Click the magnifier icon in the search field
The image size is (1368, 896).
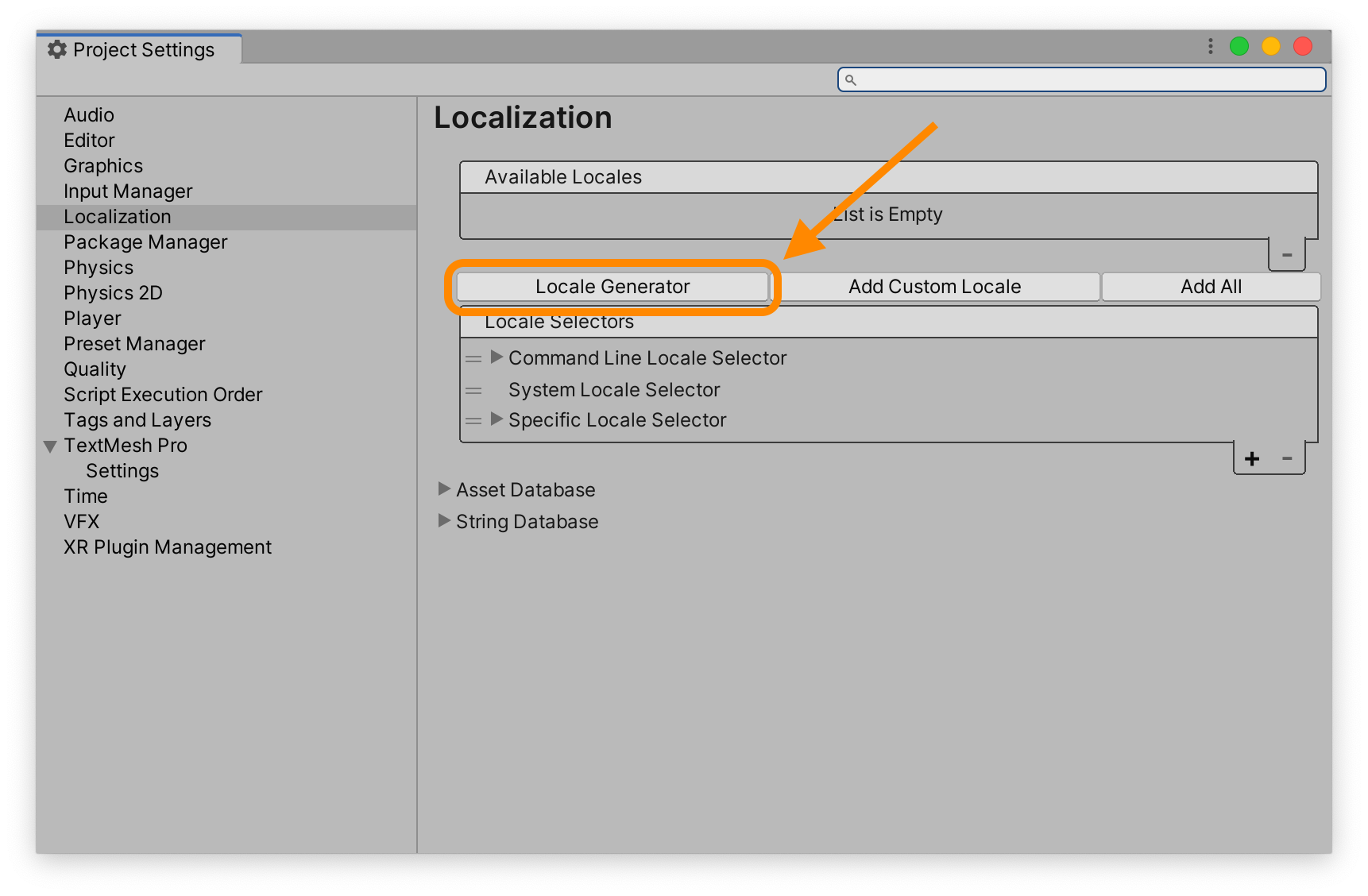pos(851,79)
